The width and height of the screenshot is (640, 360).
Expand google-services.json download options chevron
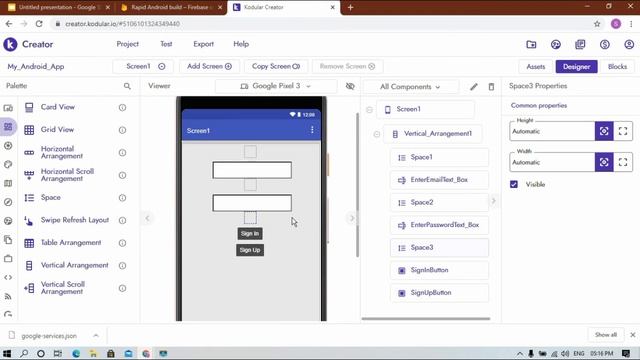96,336
